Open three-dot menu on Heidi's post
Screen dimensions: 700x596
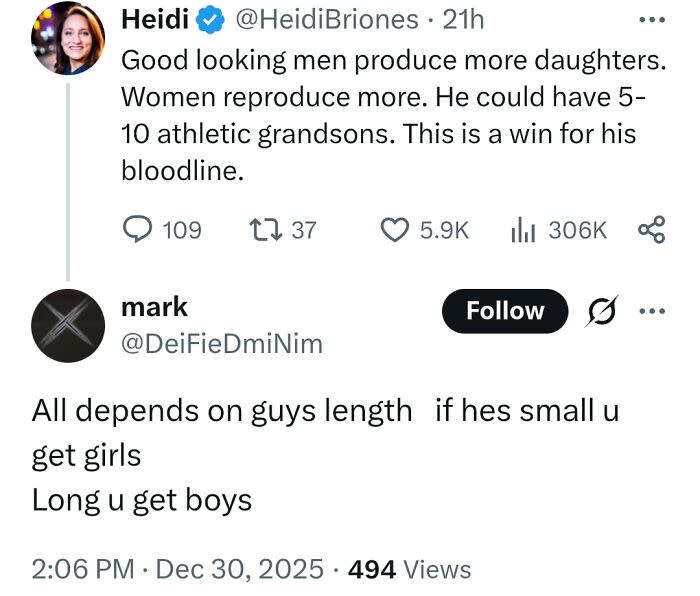651,19
